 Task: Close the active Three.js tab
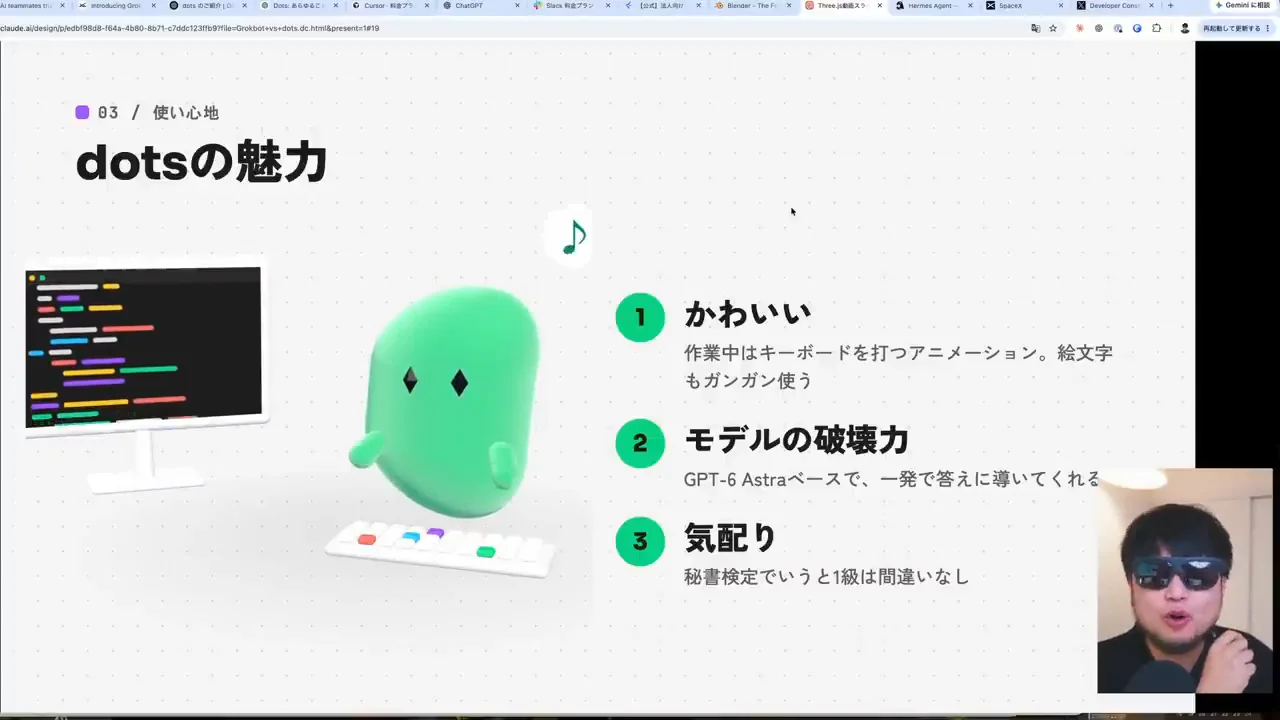coord(880,6)
